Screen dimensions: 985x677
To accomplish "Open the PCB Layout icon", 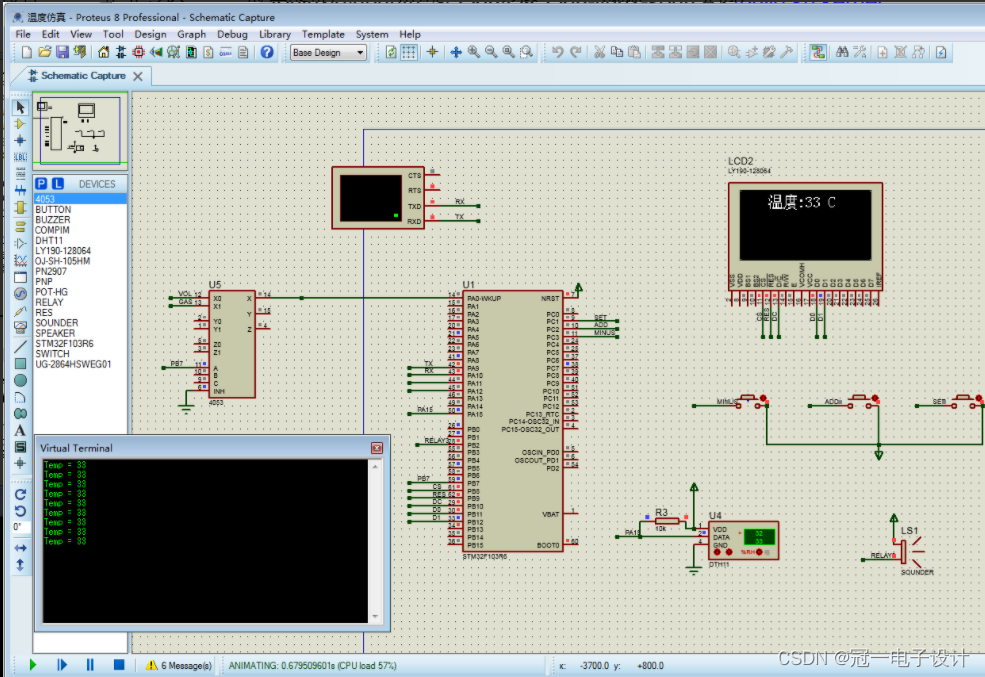I will [139, 52].
